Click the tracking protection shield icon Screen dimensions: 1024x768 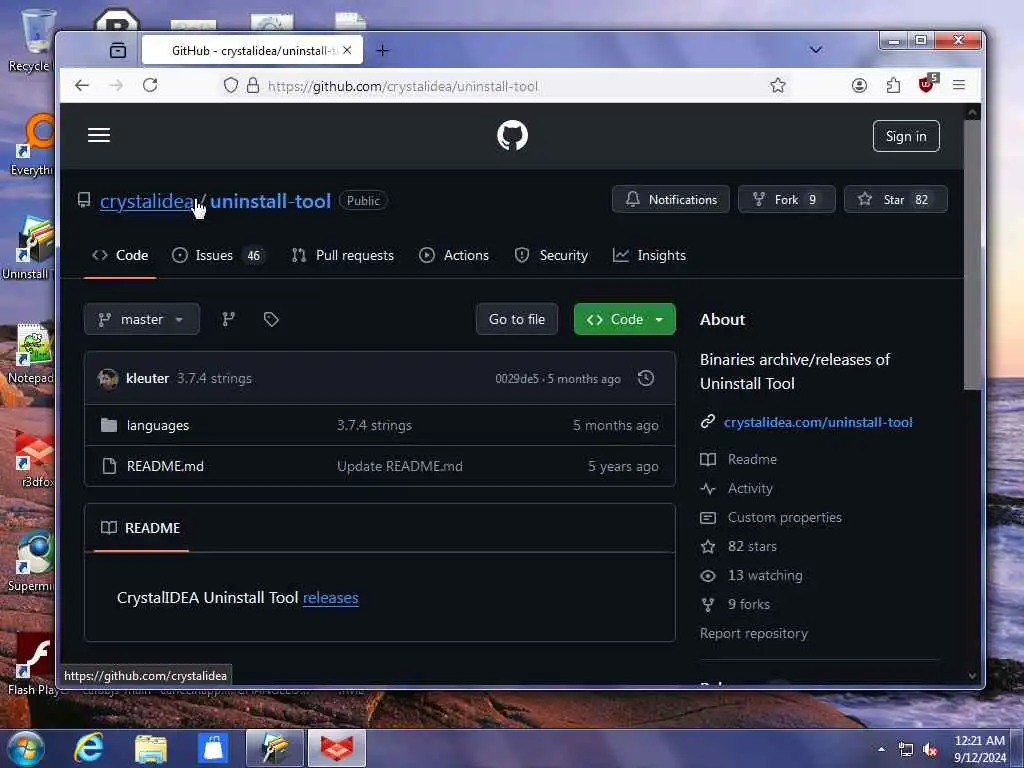(x=231, y=86)
